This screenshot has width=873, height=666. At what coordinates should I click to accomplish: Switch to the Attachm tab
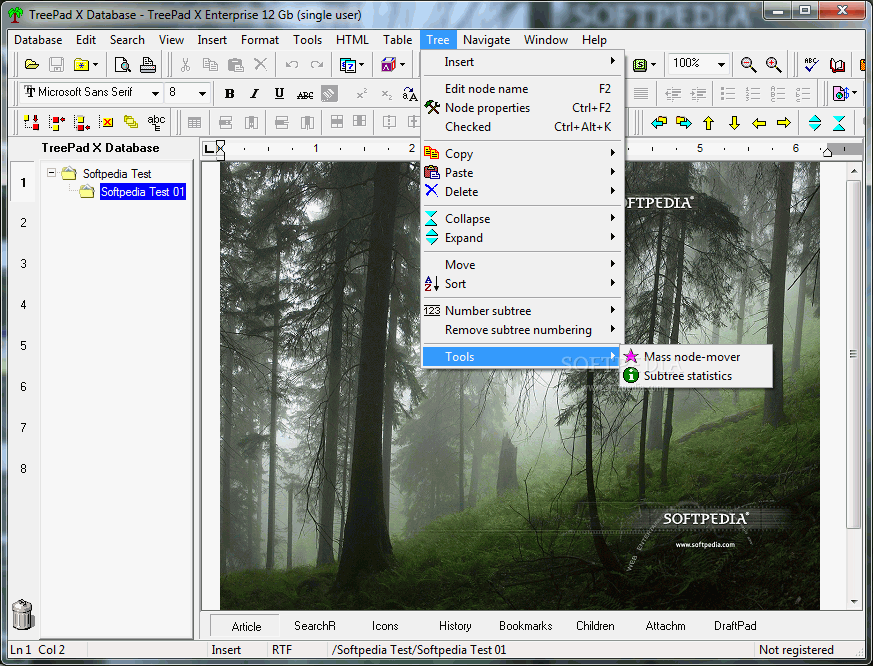pyautogui.click(x=665, y=626)
